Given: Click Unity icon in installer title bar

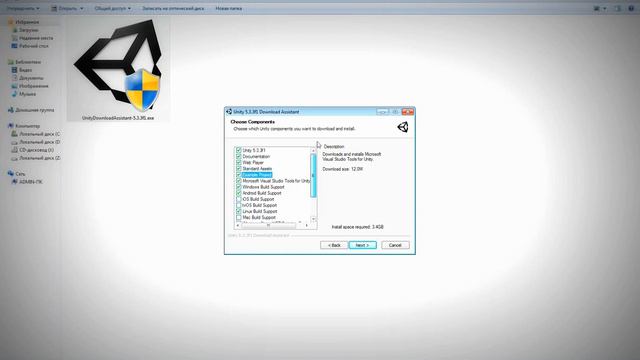Looking at the screenshot, I should pyautogui.click(x=229, y=111).
